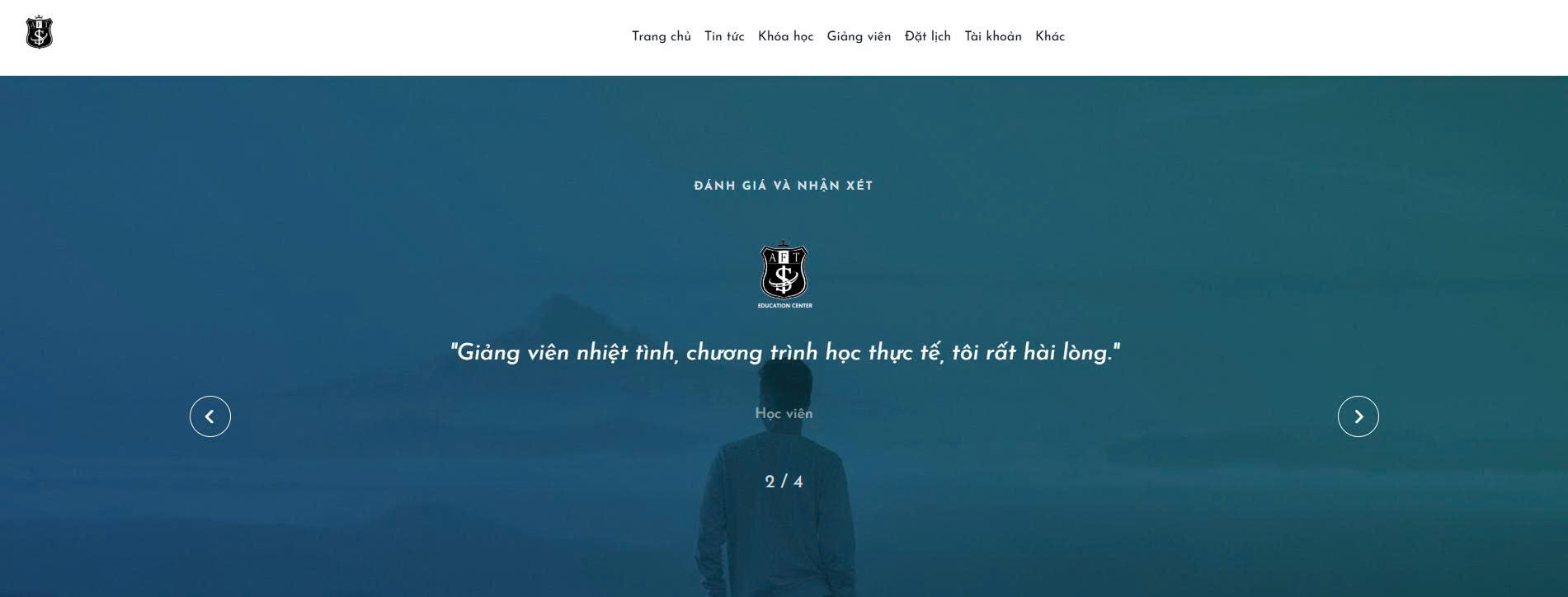Go to Tin tức in the navbar
Screen dimensions: 1568x597
(724, 36)
